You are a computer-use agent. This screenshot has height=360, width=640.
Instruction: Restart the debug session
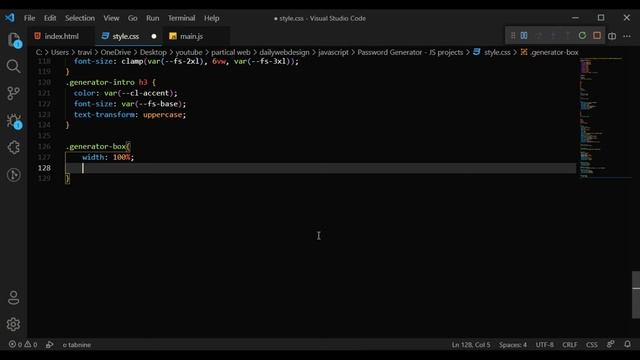(x=582, y=36)
